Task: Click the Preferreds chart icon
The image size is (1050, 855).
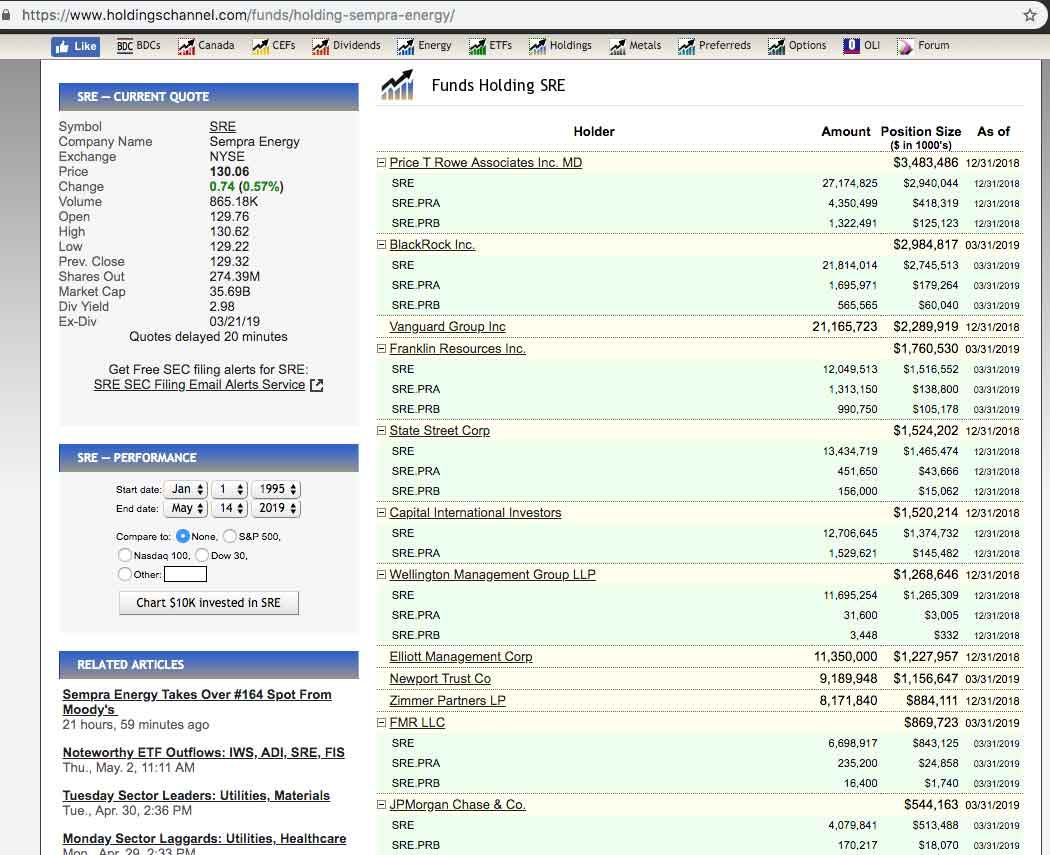Action: point(686,46)
